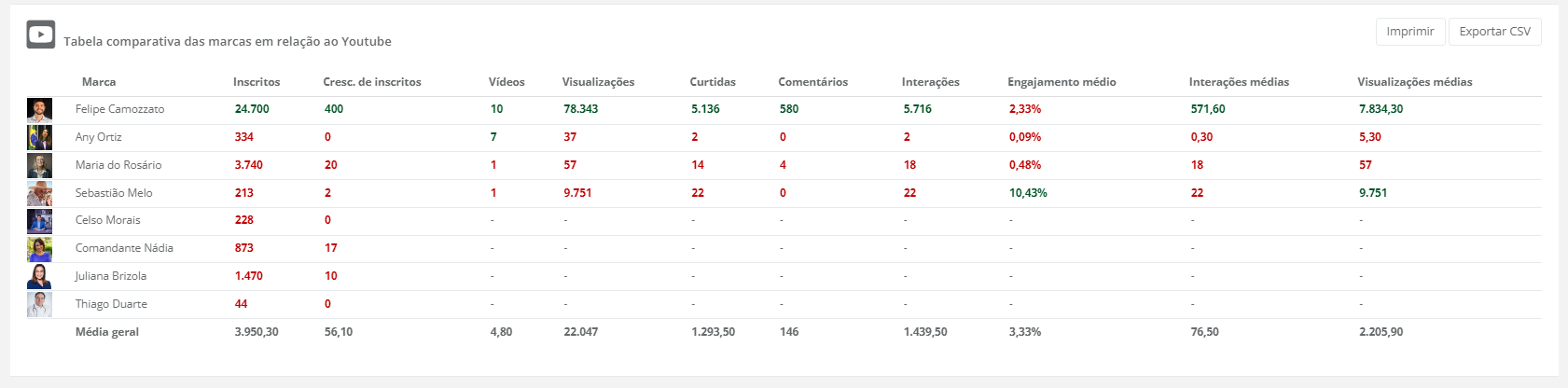Click Sebastião Melo's avatar thumbnail
Screen dimensions: 1568x388
click(x=39, y=194)
